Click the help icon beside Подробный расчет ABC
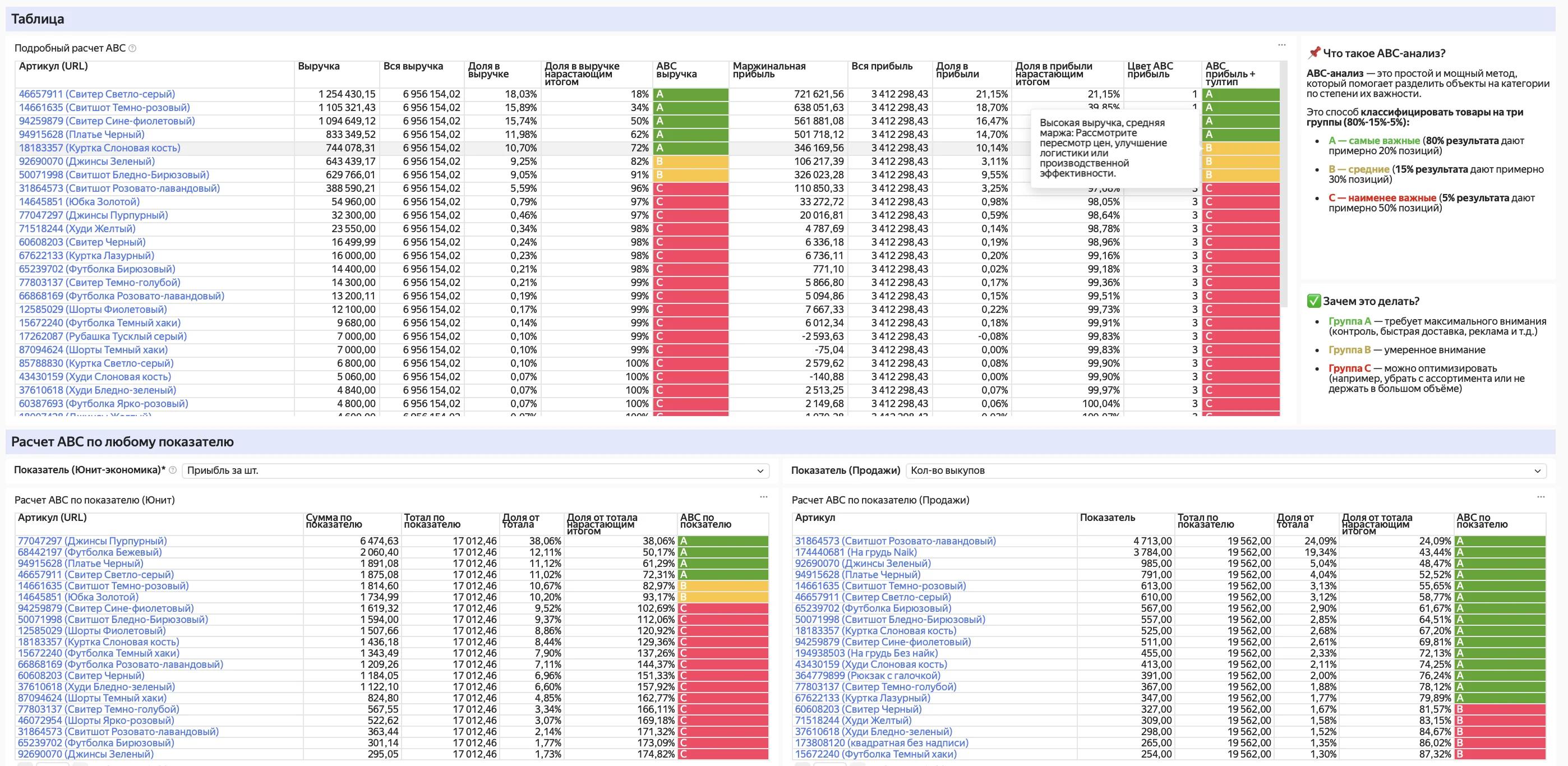 click(x=132, y=48)
